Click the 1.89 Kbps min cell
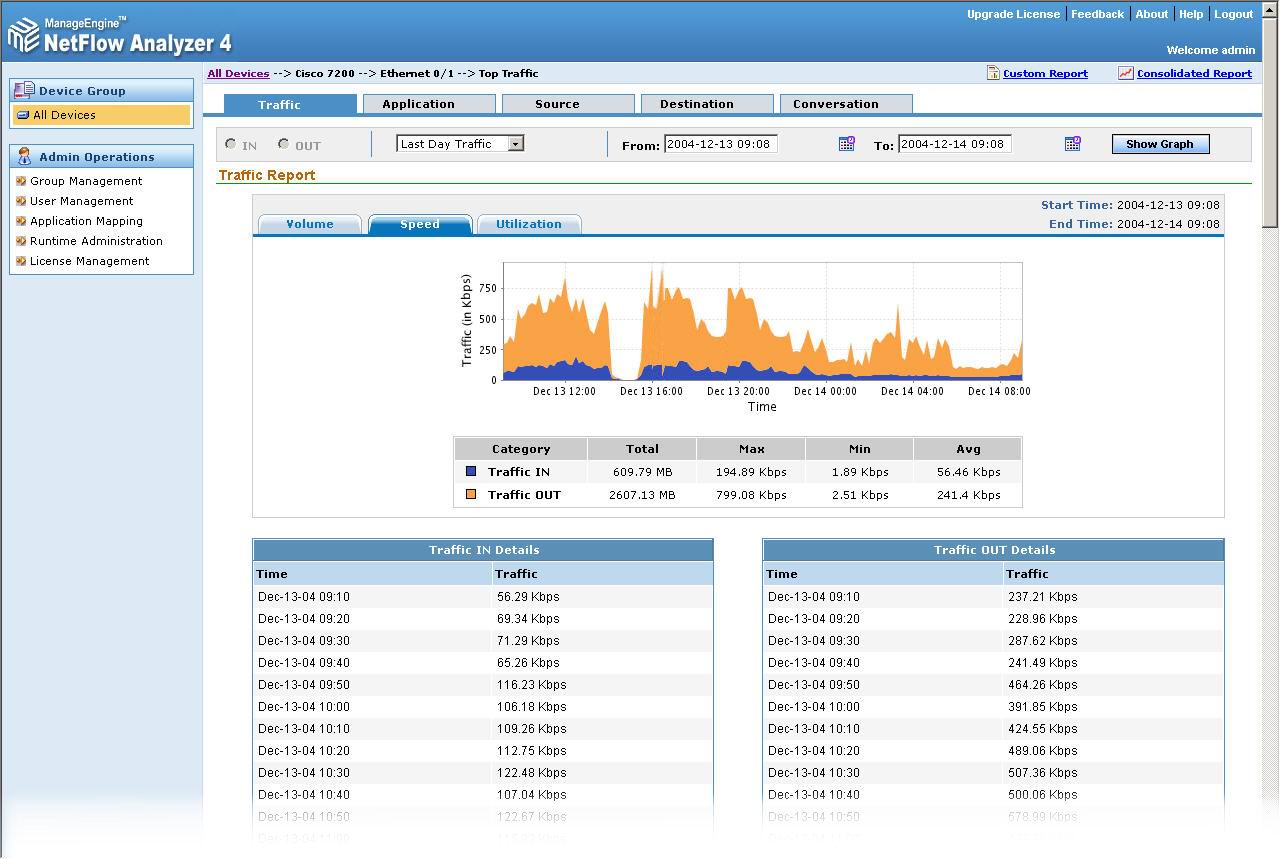 coord(859,472)
